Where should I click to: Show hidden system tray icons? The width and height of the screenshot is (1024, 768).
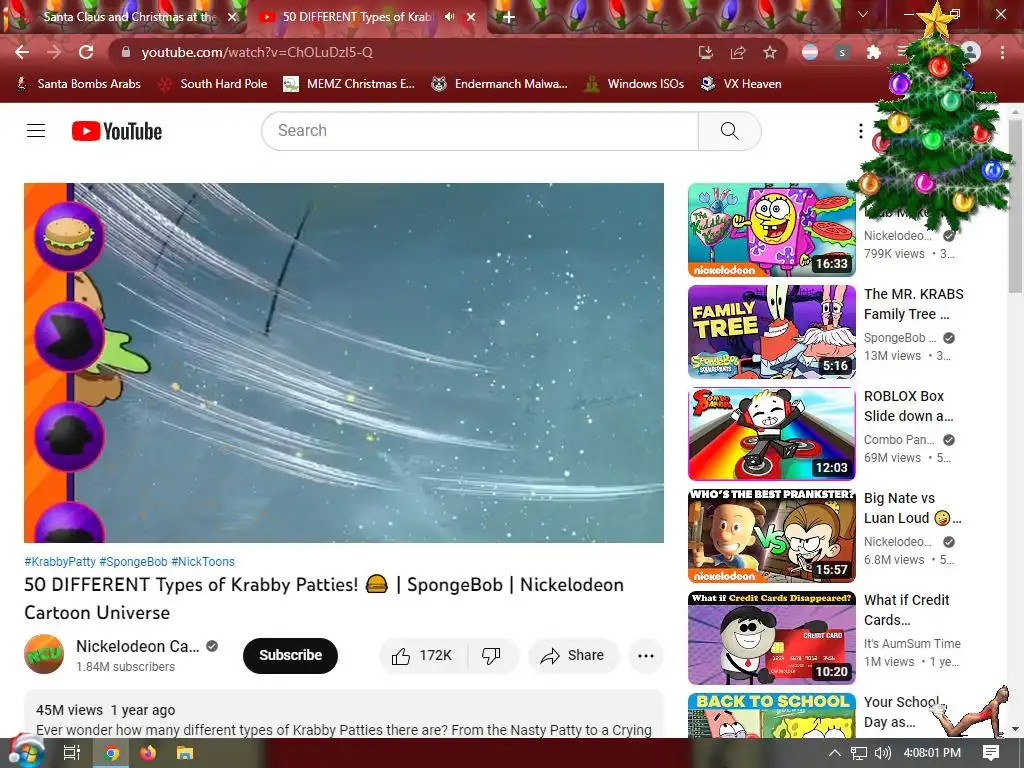click(835, 753)
